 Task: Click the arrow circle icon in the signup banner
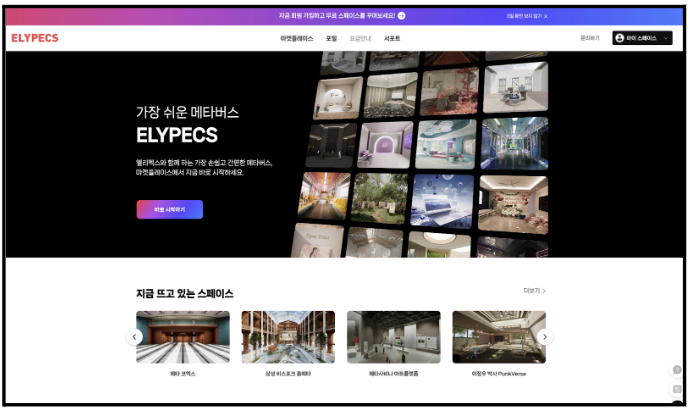tap(401, 15)
